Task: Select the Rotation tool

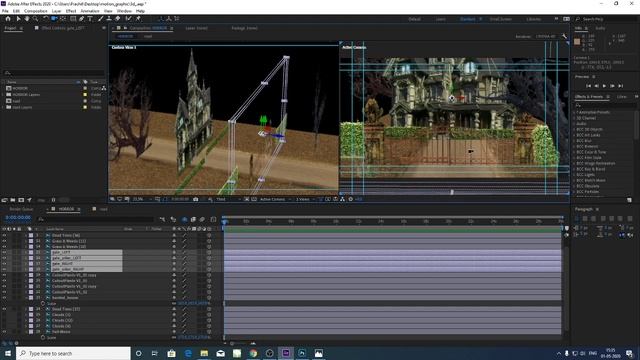Action: (x=45, y=19)
